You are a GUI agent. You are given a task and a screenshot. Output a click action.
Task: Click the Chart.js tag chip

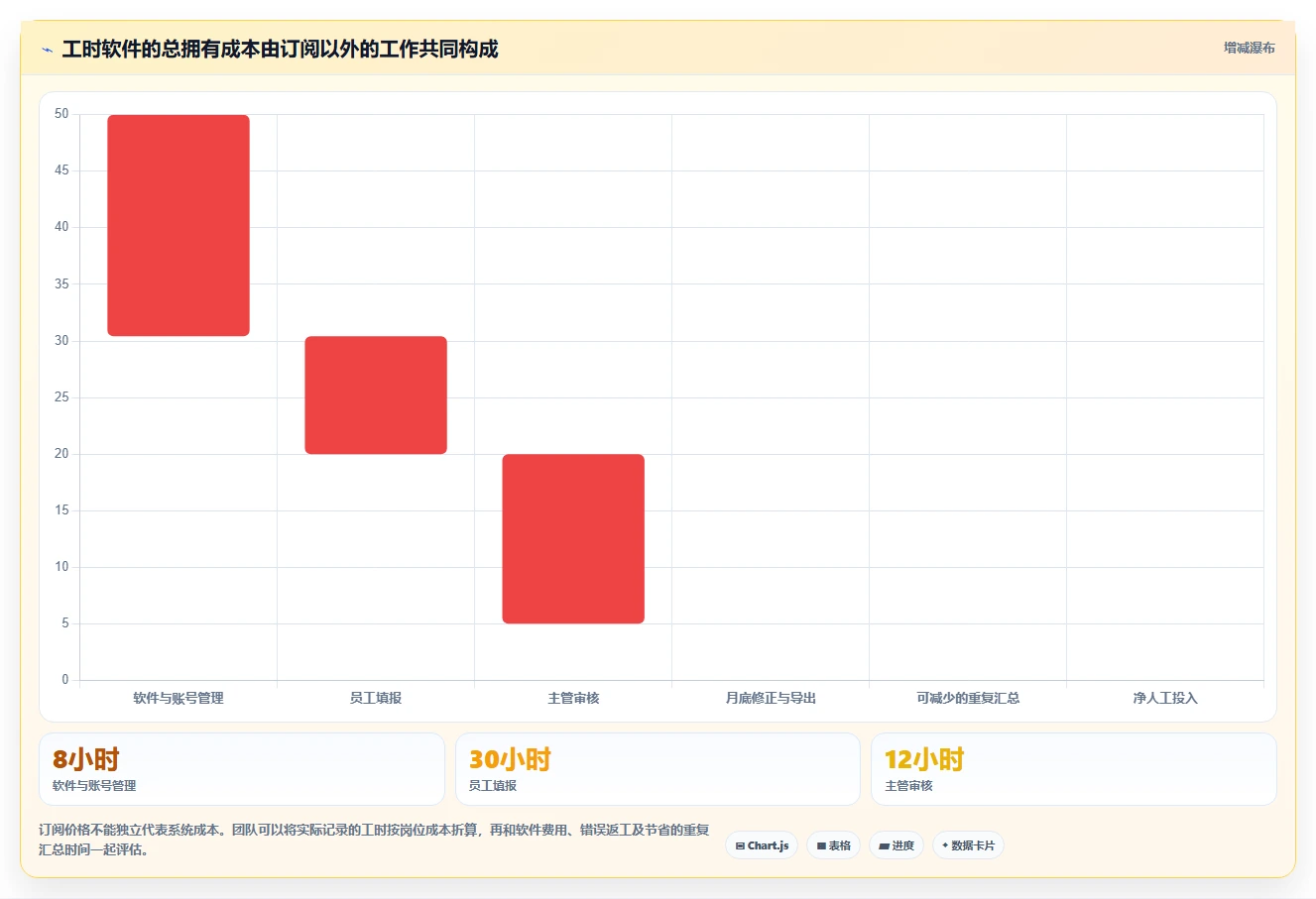[x=762, y=845]
